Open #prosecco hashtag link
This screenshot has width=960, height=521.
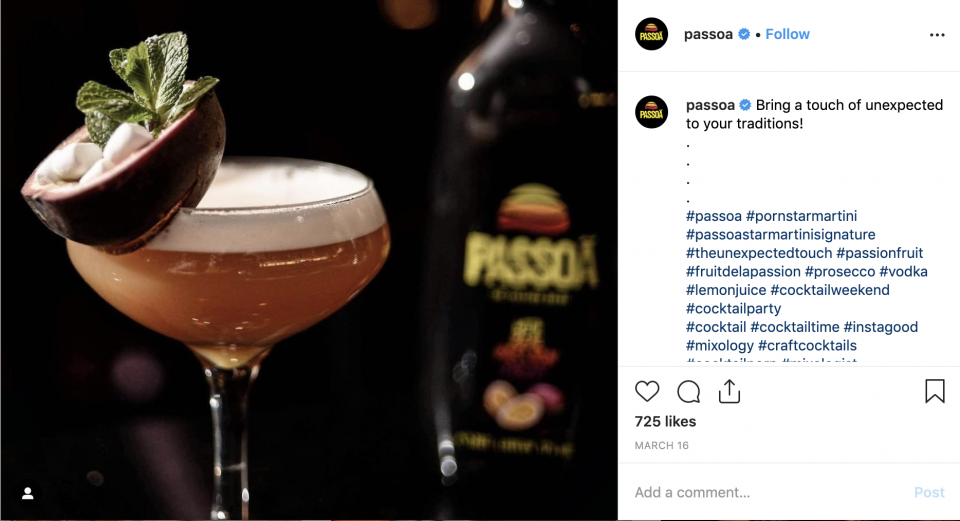840,271
